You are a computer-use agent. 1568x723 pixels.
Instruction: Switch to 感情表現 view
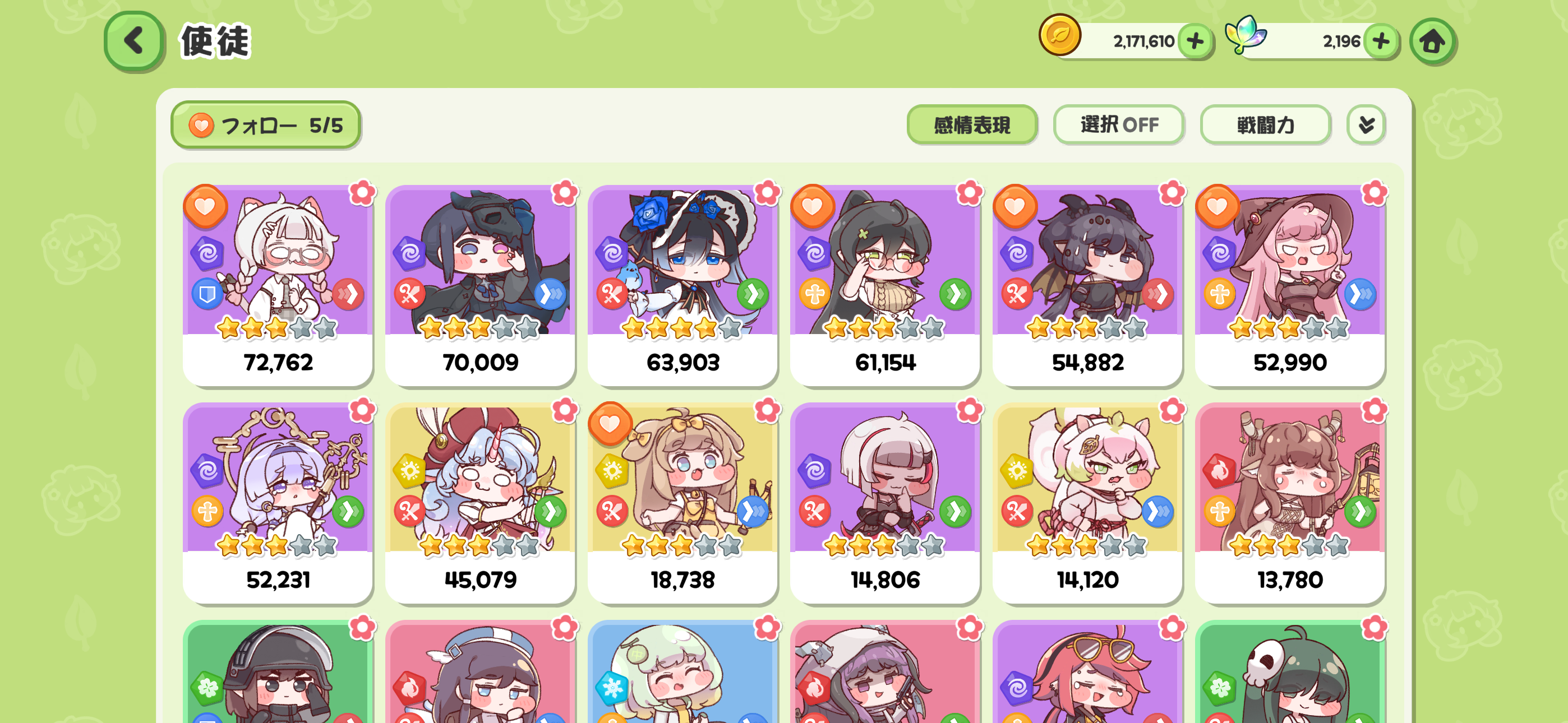point(972,125)
